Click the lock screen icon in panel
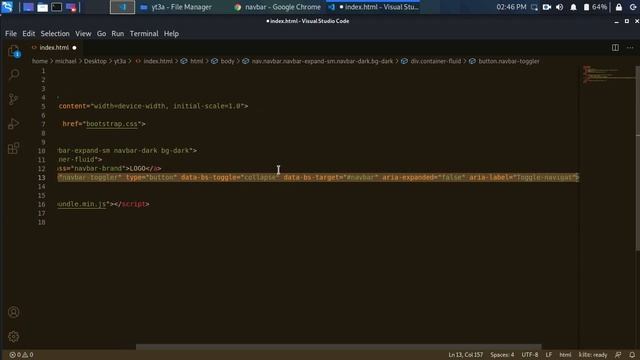This screenshot has height=360, width=640. 619,7
